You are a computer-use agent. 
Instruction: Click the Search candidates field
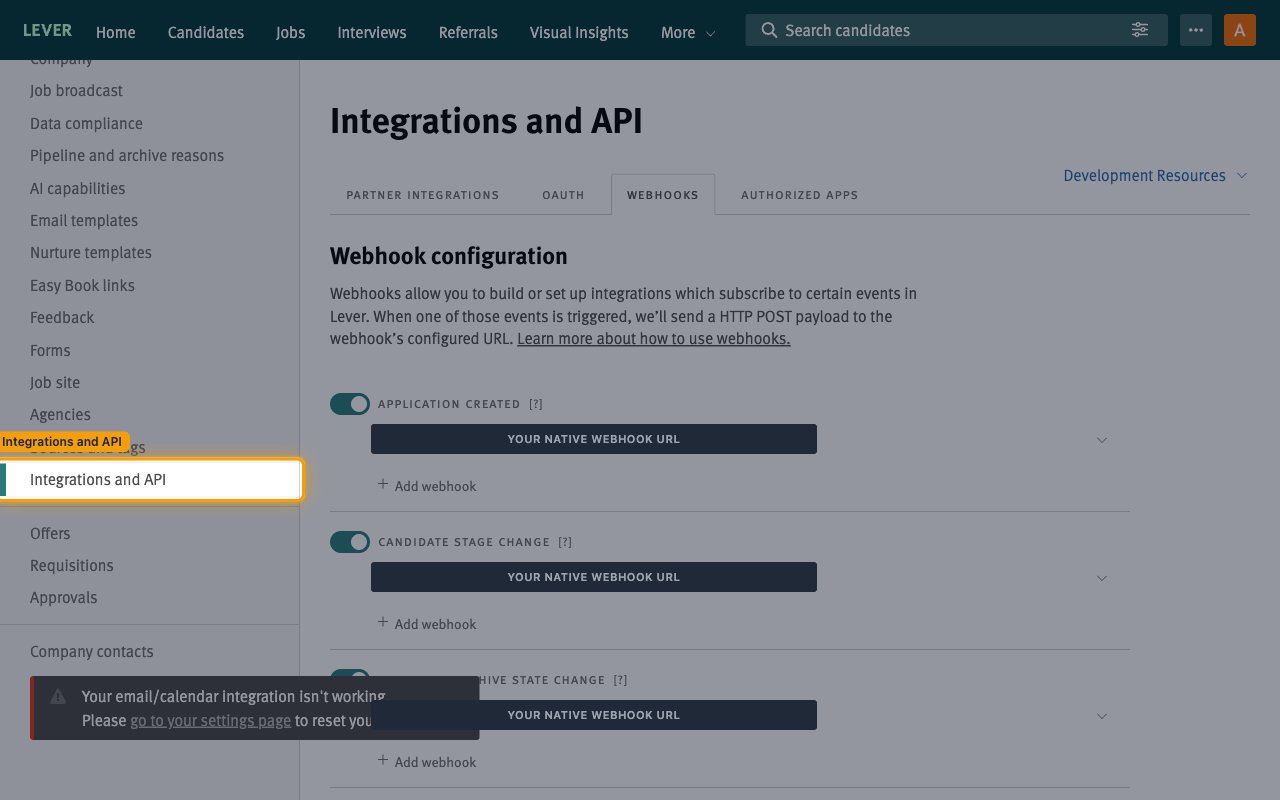click(956, 30)
